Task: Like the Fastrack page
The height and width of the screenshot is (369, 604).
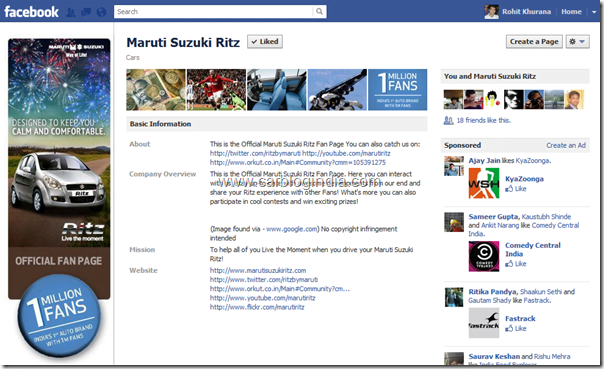Action: tap(516, 328)
